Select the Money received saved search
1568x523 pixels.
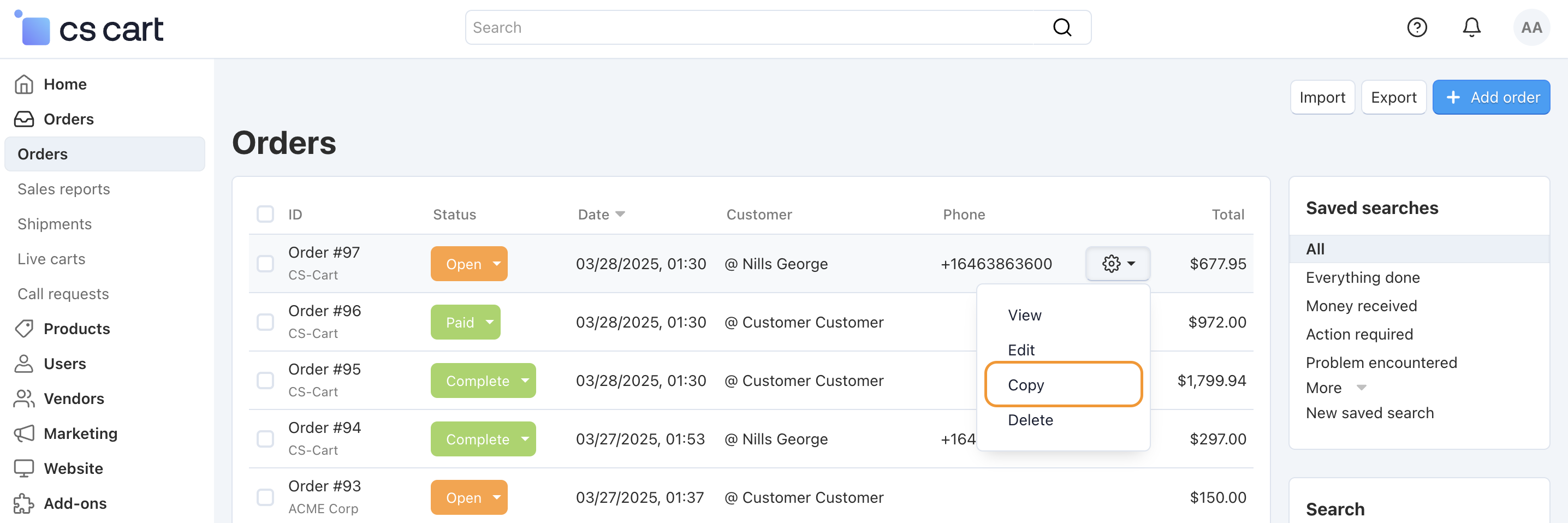[1361, 306]
